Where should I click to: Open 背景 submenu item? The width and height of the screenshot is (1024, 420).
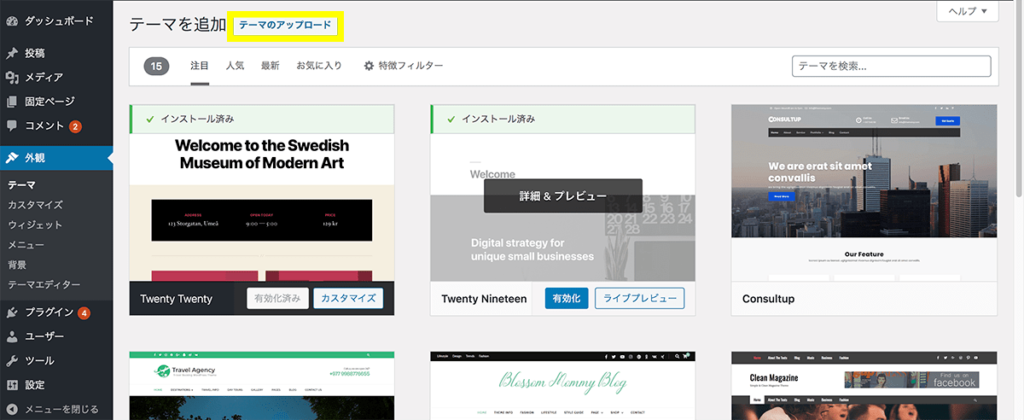[x=17, y=265]
